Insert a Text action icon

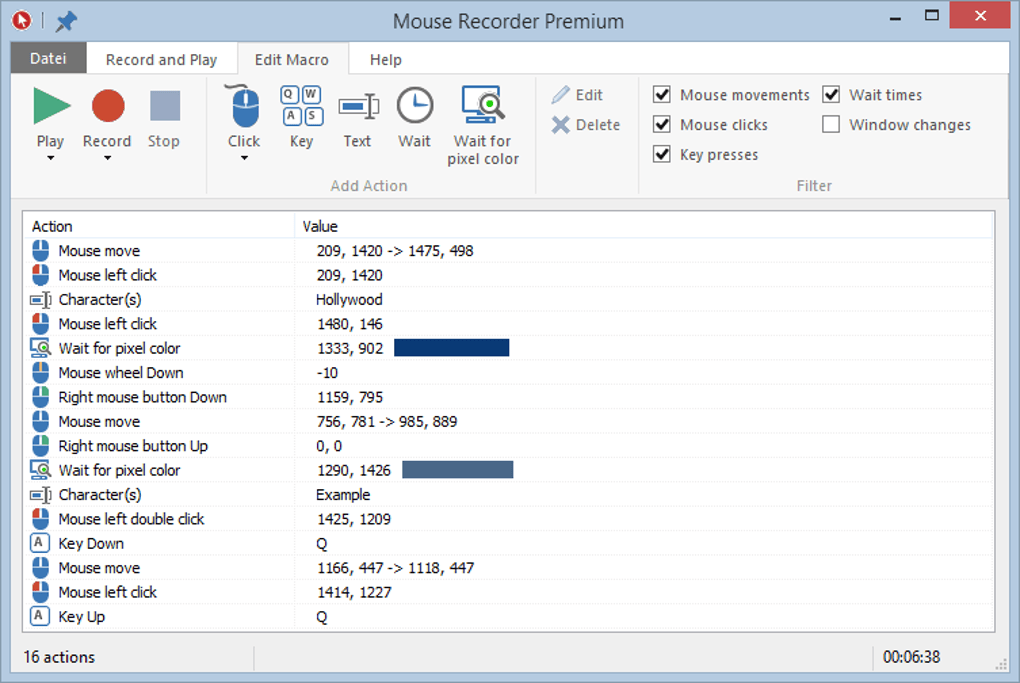click(x=357, y=105)
